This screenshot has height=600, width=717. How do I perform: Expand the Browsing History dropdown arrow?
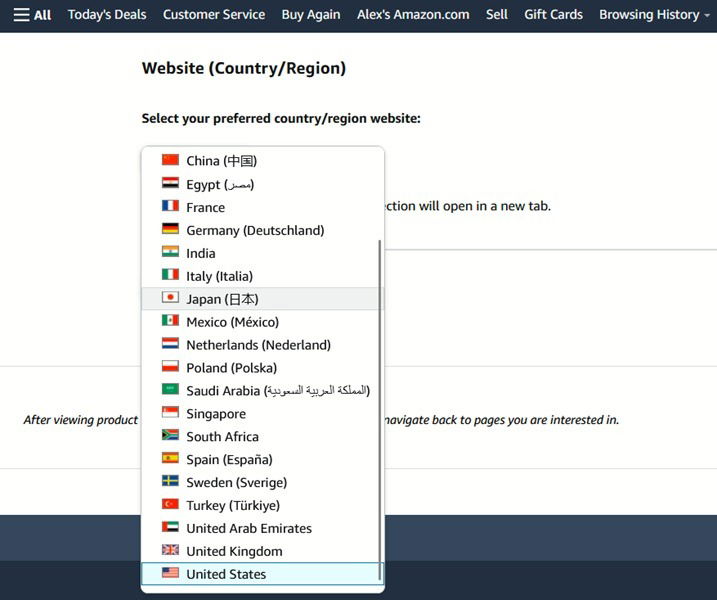tap(707, 16)
